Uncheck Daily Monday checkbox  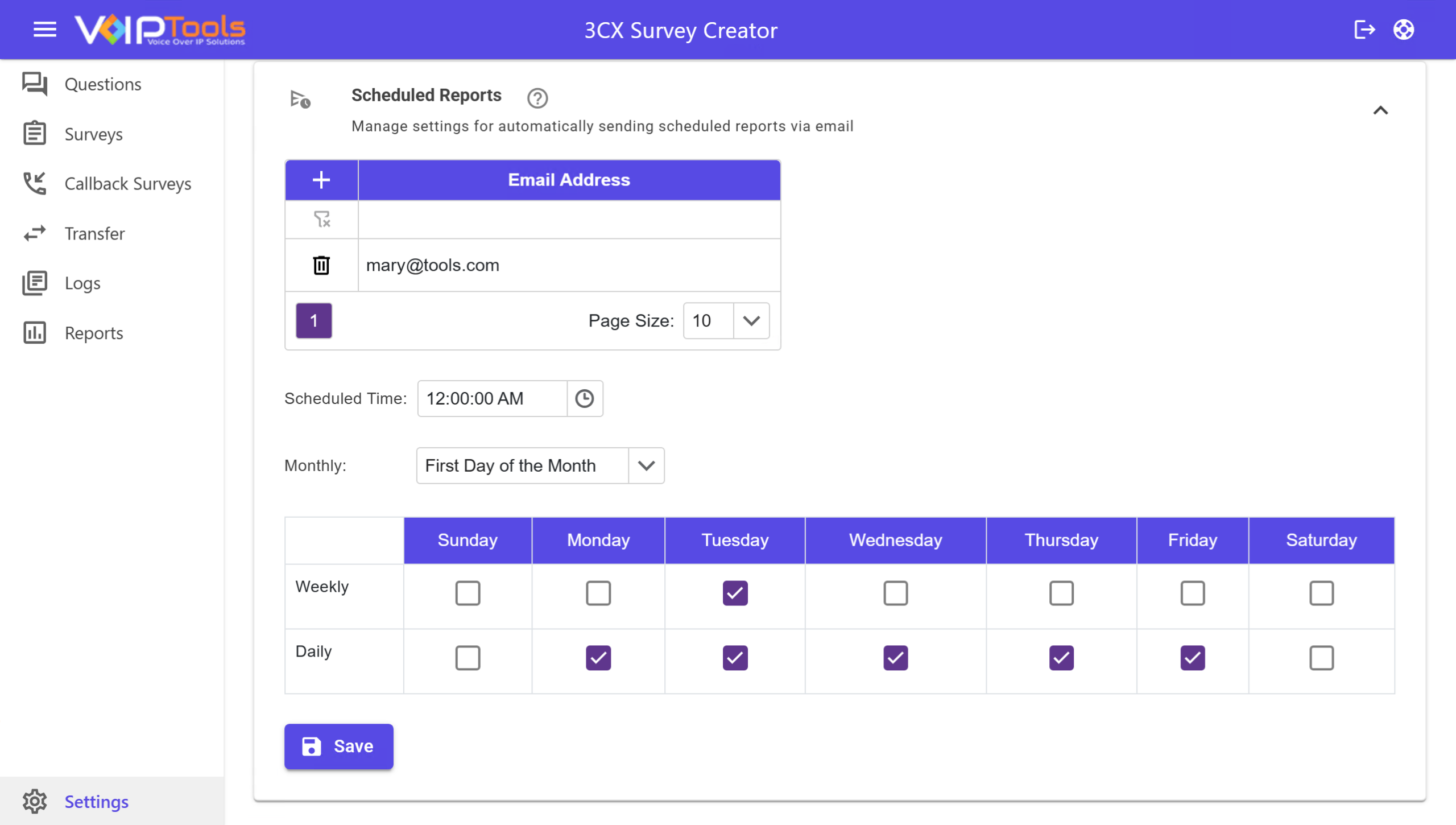(x=598, y=658)
